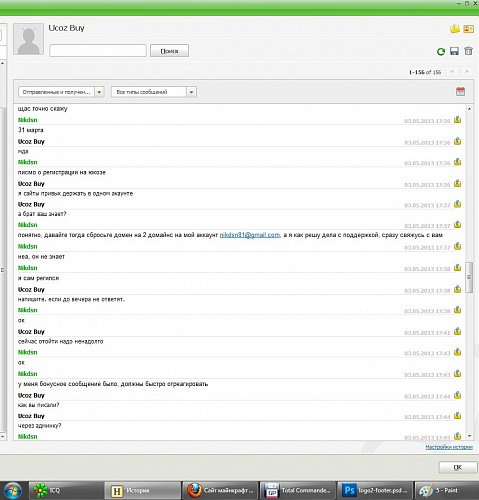Viewport: 479px width, 500px height.
Task: Click the Ucoz Buy sender name at 17:41
Action: (x=31, y=332)
